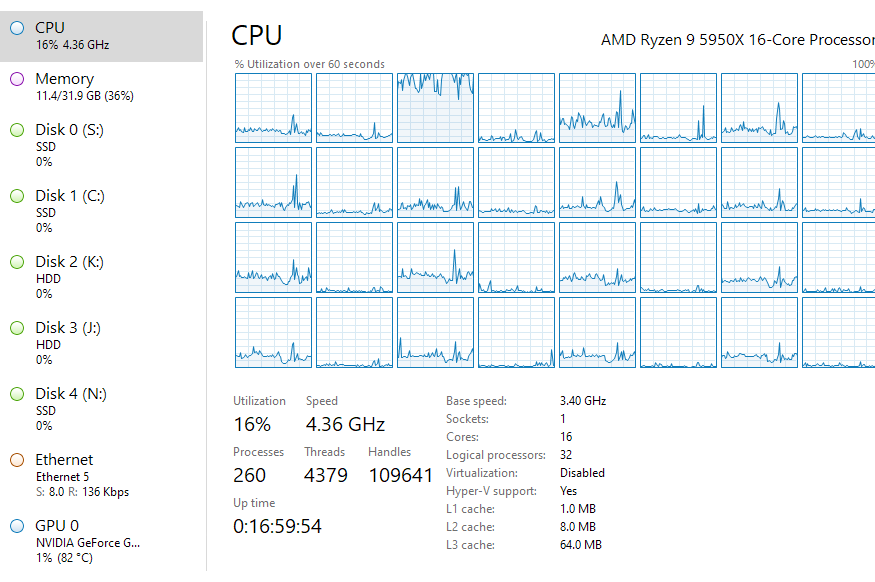Click the Disk 1 (C:) circle icon
Viewport: 875px width, 582px height.
(16, 196)
